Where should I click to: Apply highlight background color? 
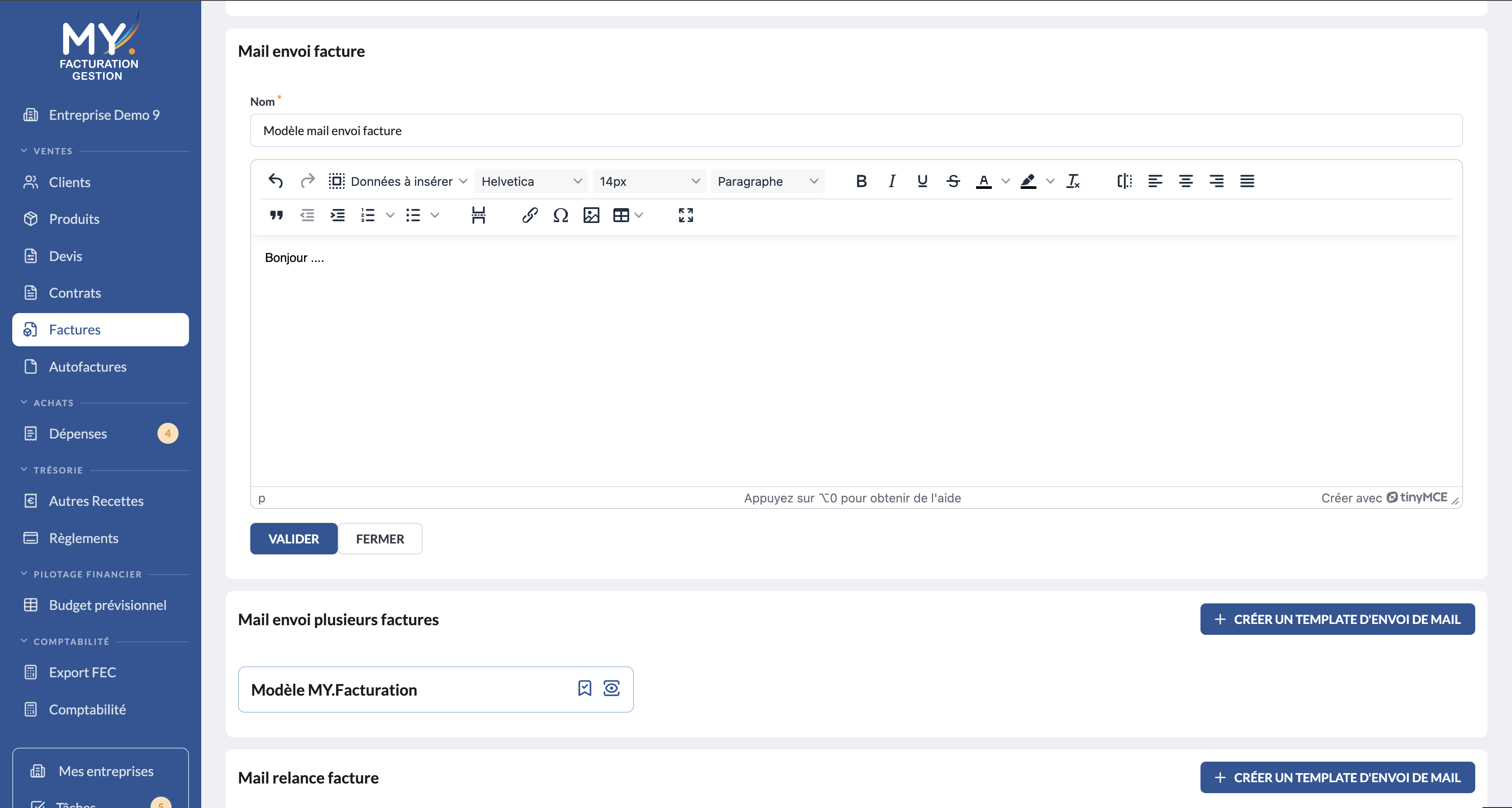pos(1029,181)
